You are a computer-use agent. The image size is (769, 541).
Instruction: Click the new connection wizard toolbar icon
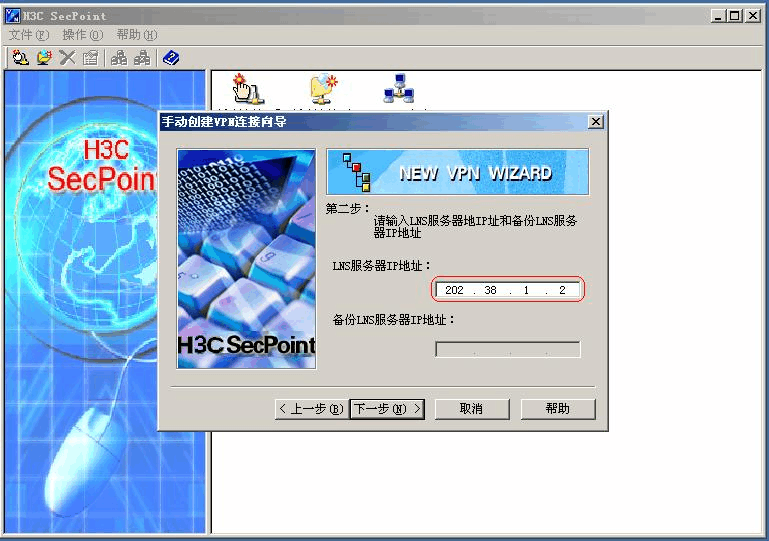pyautogui.click(x=20, y=58)
